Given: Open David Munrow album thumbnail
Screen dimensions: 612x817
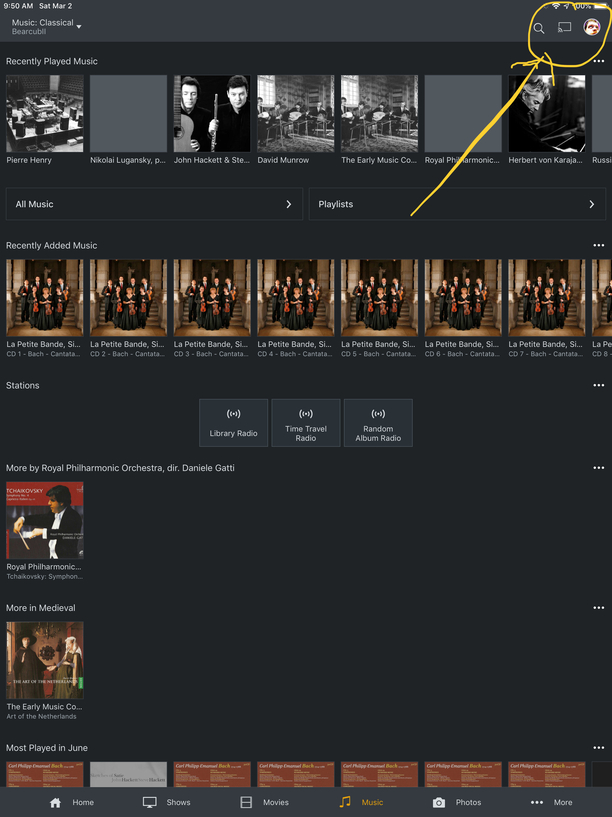Looking at the screenshot, I should click(x=296, y=114).
